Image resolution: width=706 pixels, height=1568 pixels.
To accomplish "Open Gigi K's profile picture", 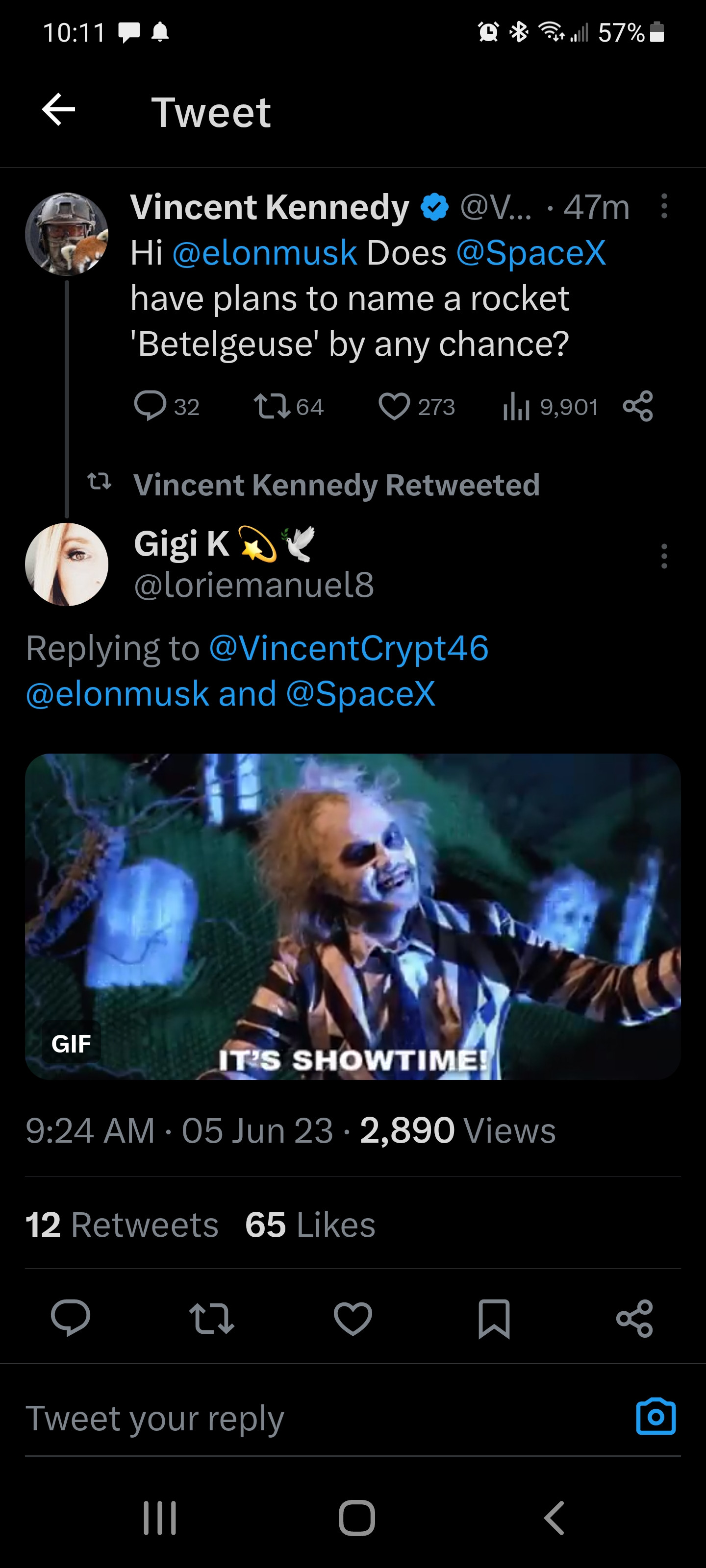I will [x=67, y=564].
